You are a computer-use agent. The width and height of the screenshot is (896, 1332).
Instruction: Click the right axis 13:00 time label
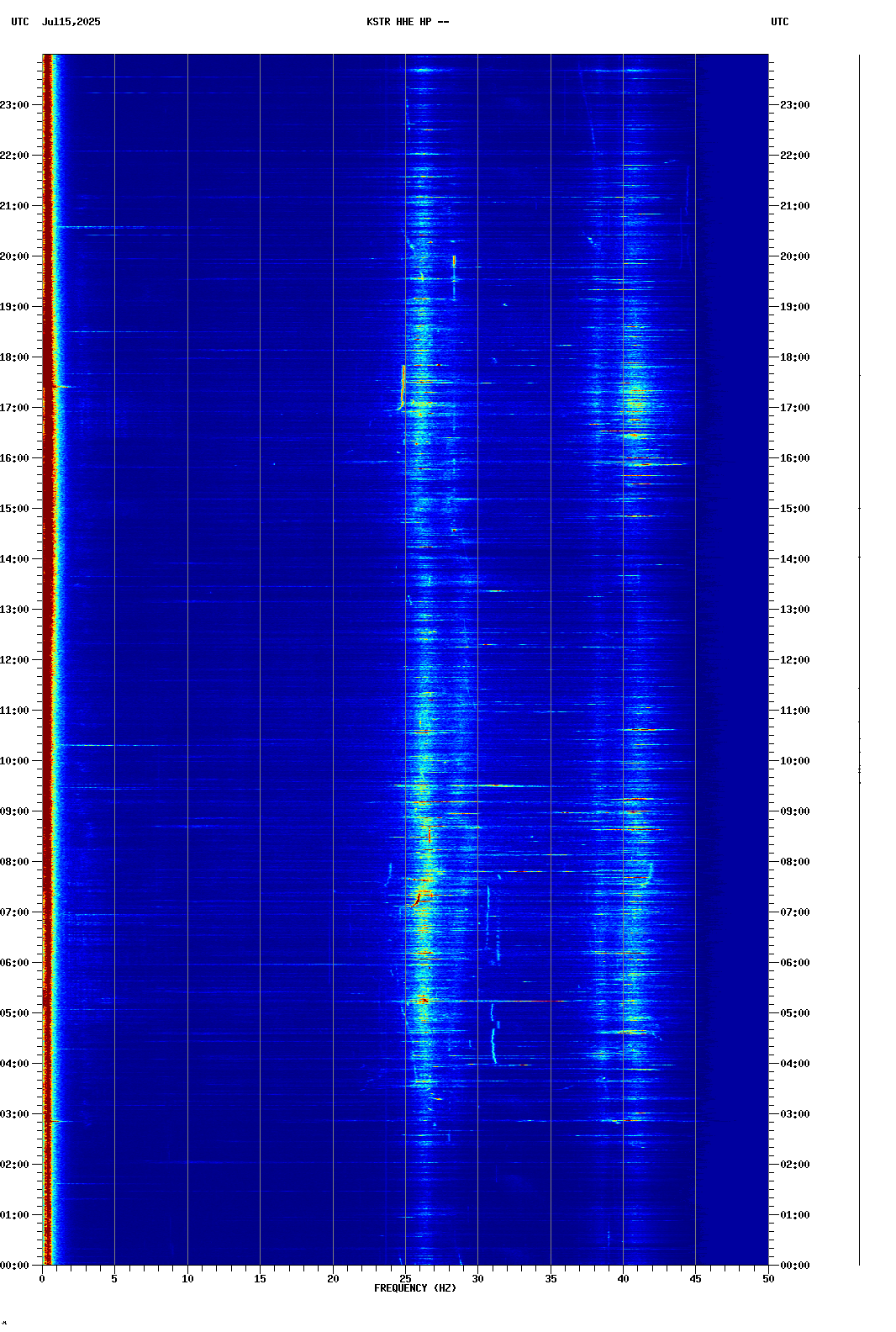(795, 610)
